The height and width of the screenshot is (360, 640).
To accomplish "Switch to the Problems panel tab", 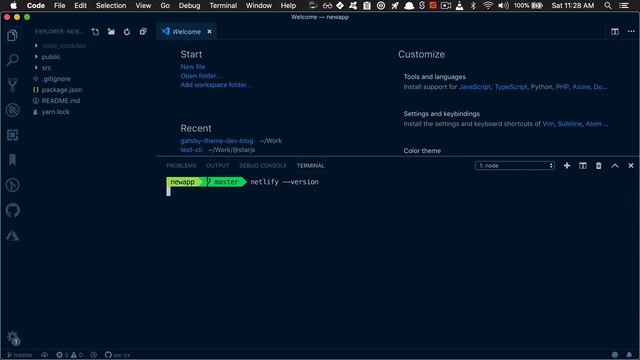I will (181, 166).
